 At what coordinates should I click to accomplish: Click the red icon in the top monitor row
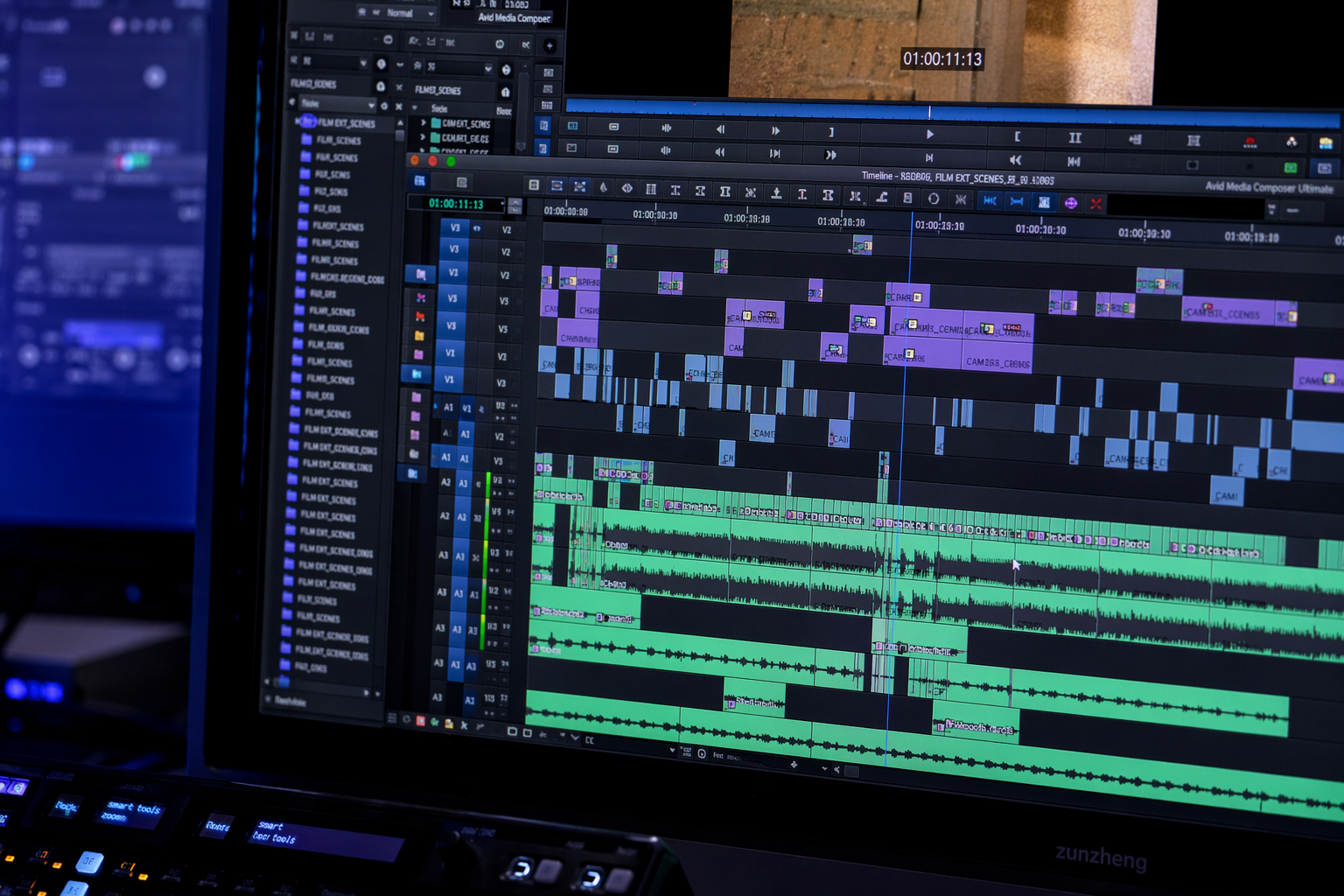click(x=1249, y=142)
